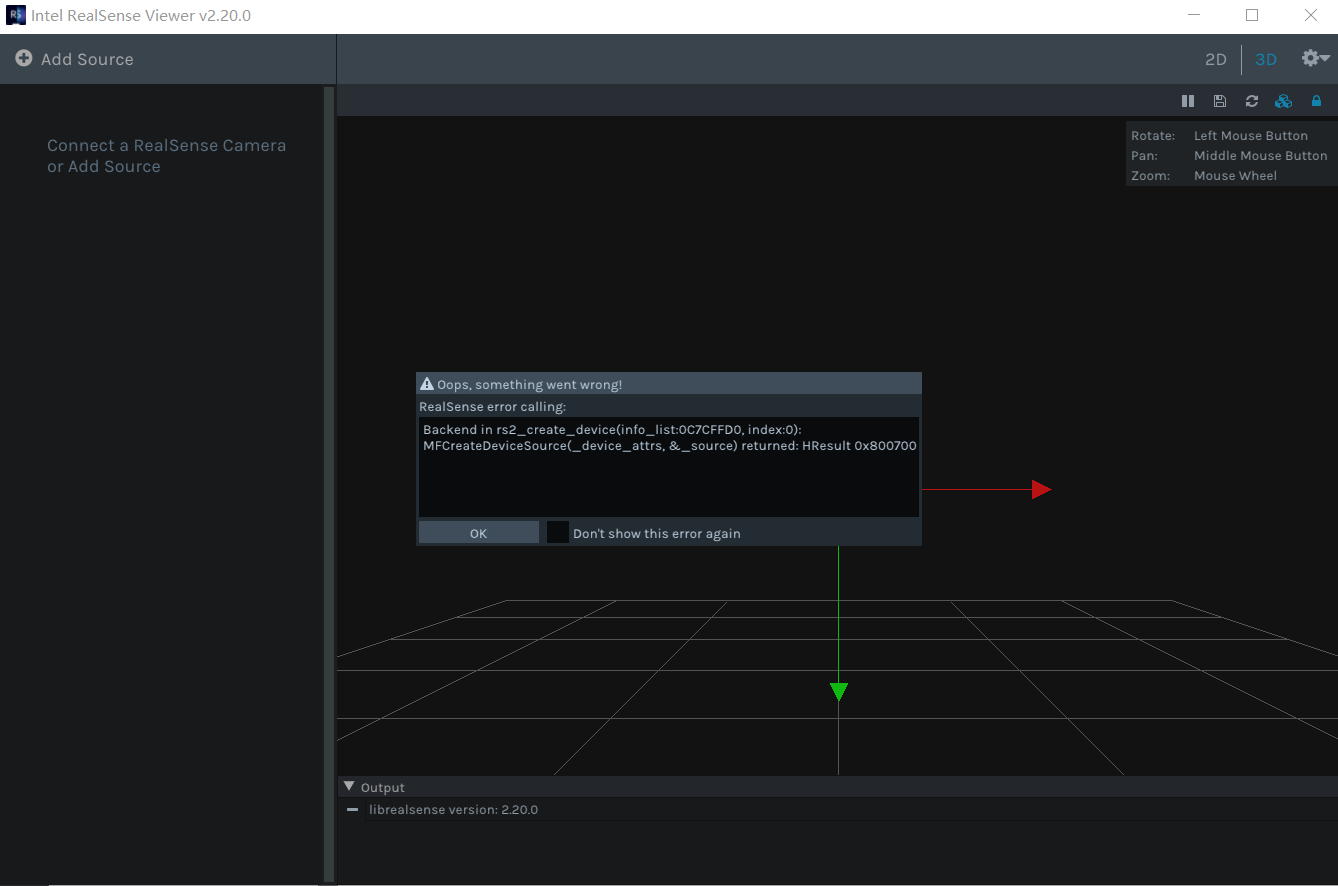Toggle the blue cubes mesh icon
Viewport: 1338px width, 886px height.
click(x=1284, y=101)
